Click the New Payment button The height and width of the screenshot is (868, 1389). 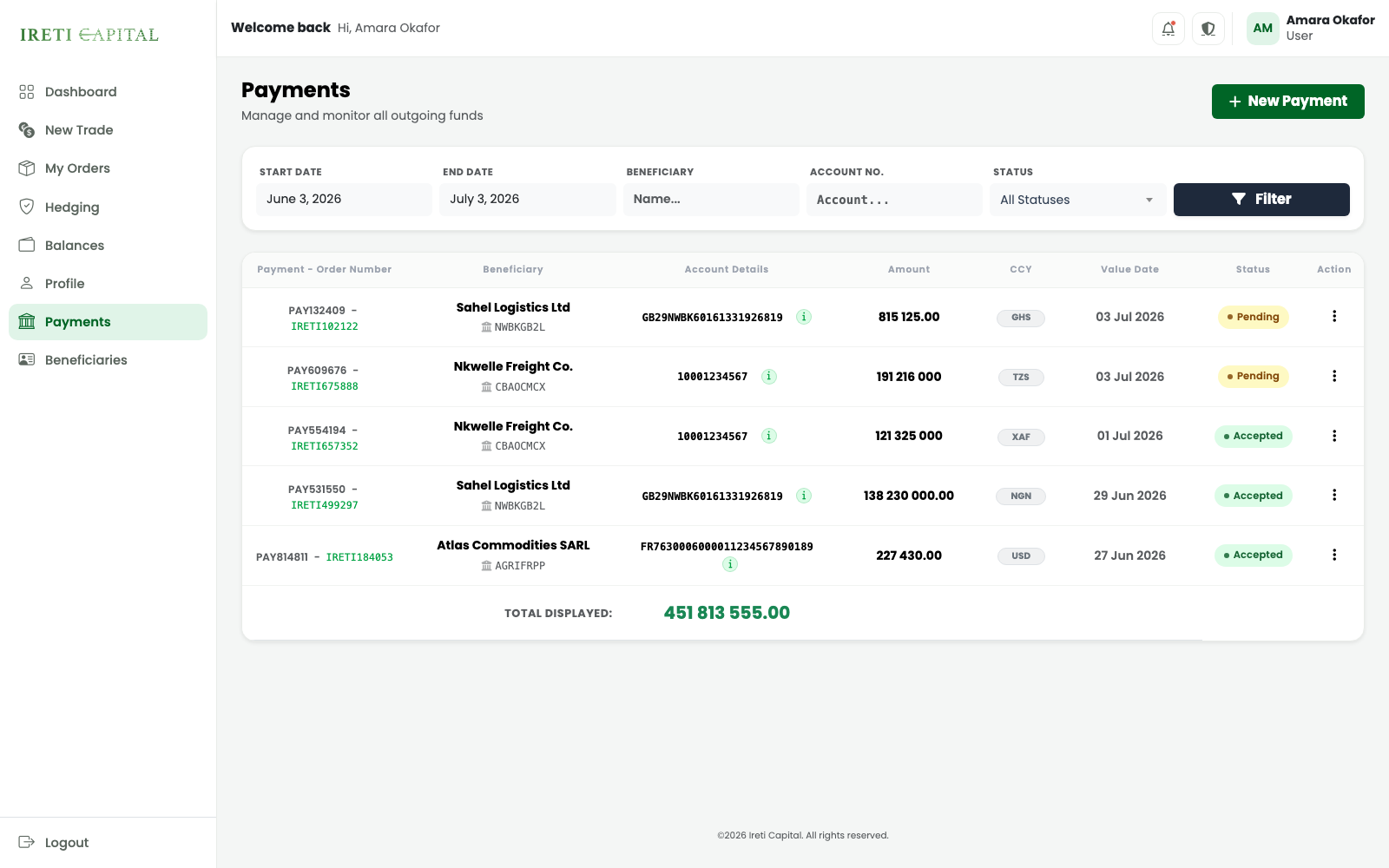1288,102
